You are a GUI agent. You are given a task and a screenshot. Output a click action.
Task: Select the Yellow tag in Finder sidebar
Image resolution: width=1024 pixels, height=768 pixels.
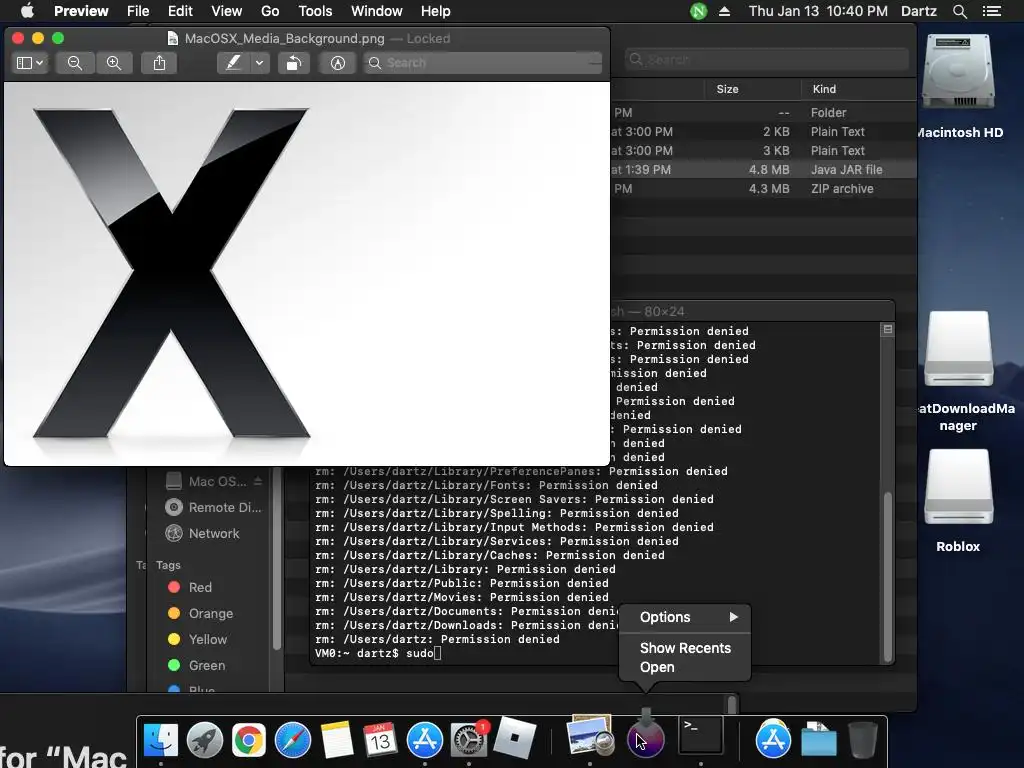pyautogui.click(x=198, y=639)
